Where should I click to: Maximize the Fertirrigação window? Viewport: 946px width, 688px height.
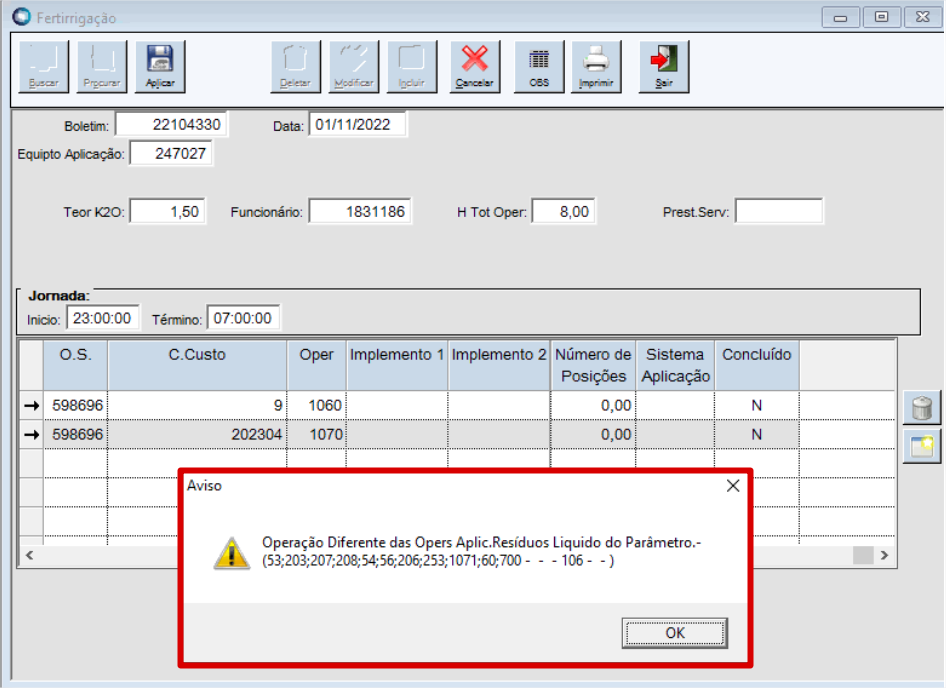881,18
